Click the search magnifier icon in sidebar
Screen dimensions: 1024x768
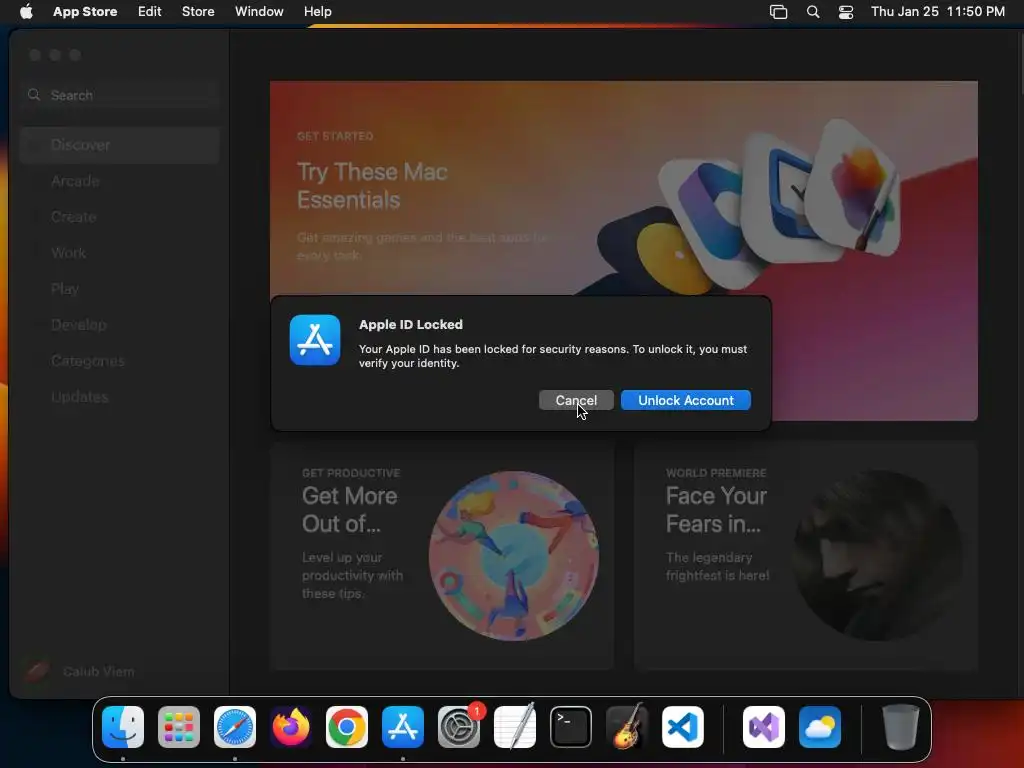pos(34,95)
